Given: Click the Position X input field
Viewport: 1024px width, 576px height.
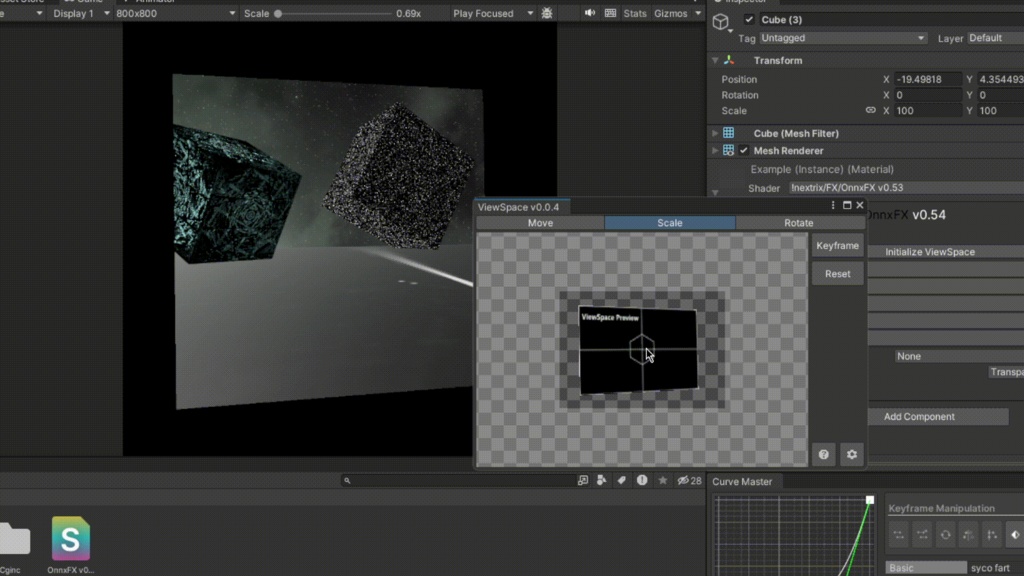Looking at the screenshot, I should point(927,78).
